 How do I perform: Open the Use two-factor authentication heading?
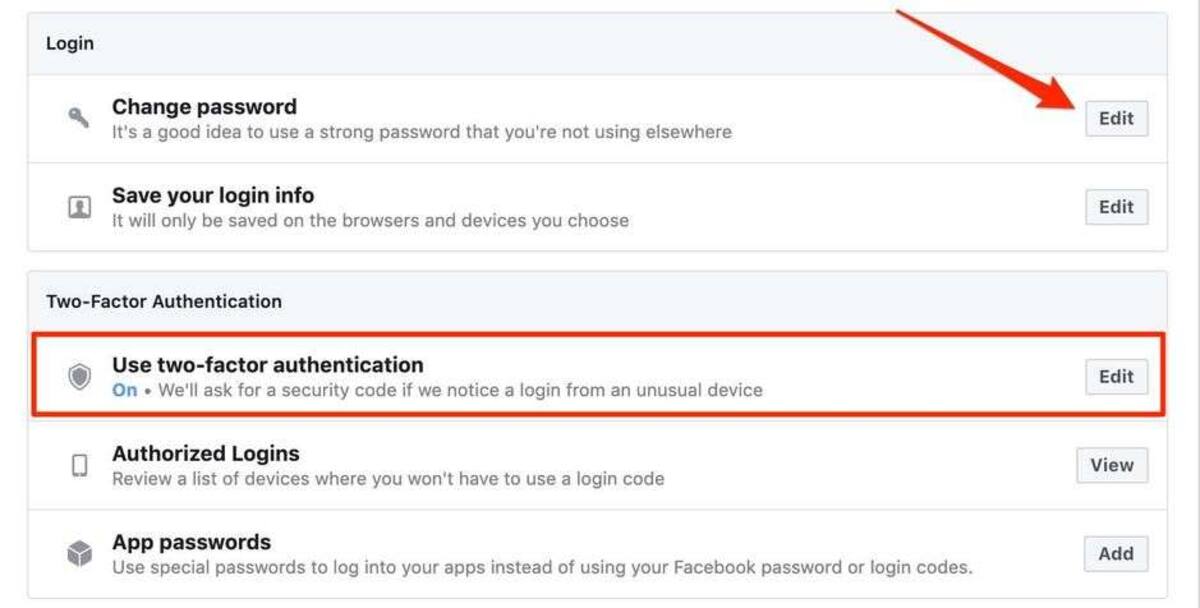click(x=268, y=365)
